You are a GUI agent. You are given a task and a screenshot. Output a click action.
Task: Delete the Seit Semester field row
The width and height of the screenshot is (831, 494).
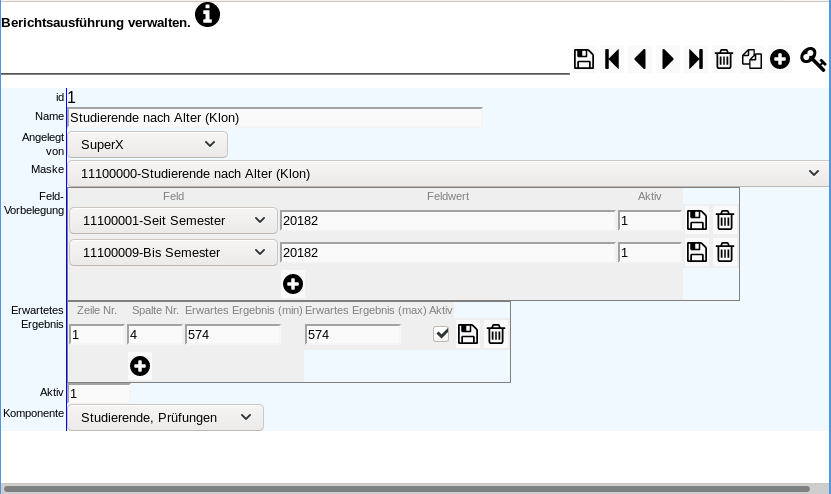[725, 220]
